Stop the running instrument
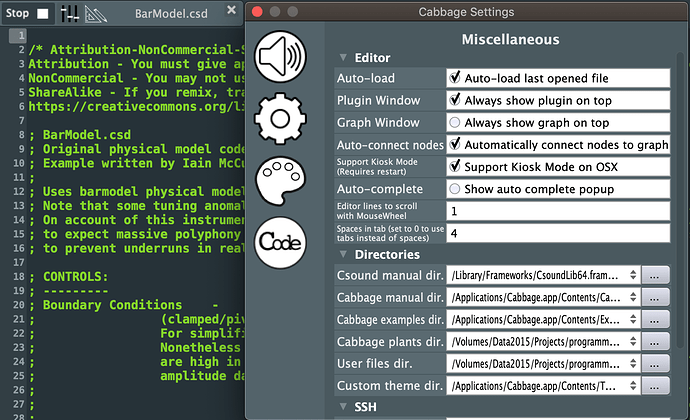The image size is (690, 420). point(27,14)
